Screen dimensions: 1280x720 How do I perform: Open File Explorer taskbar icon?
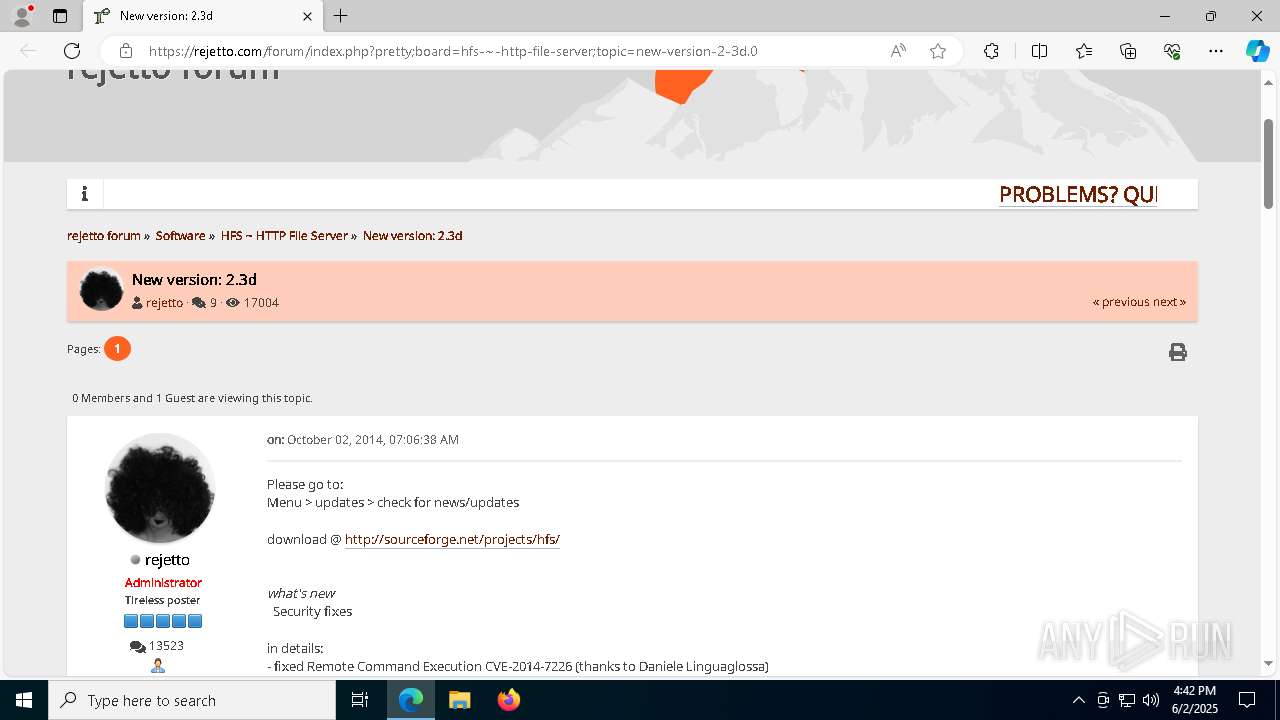459,700
